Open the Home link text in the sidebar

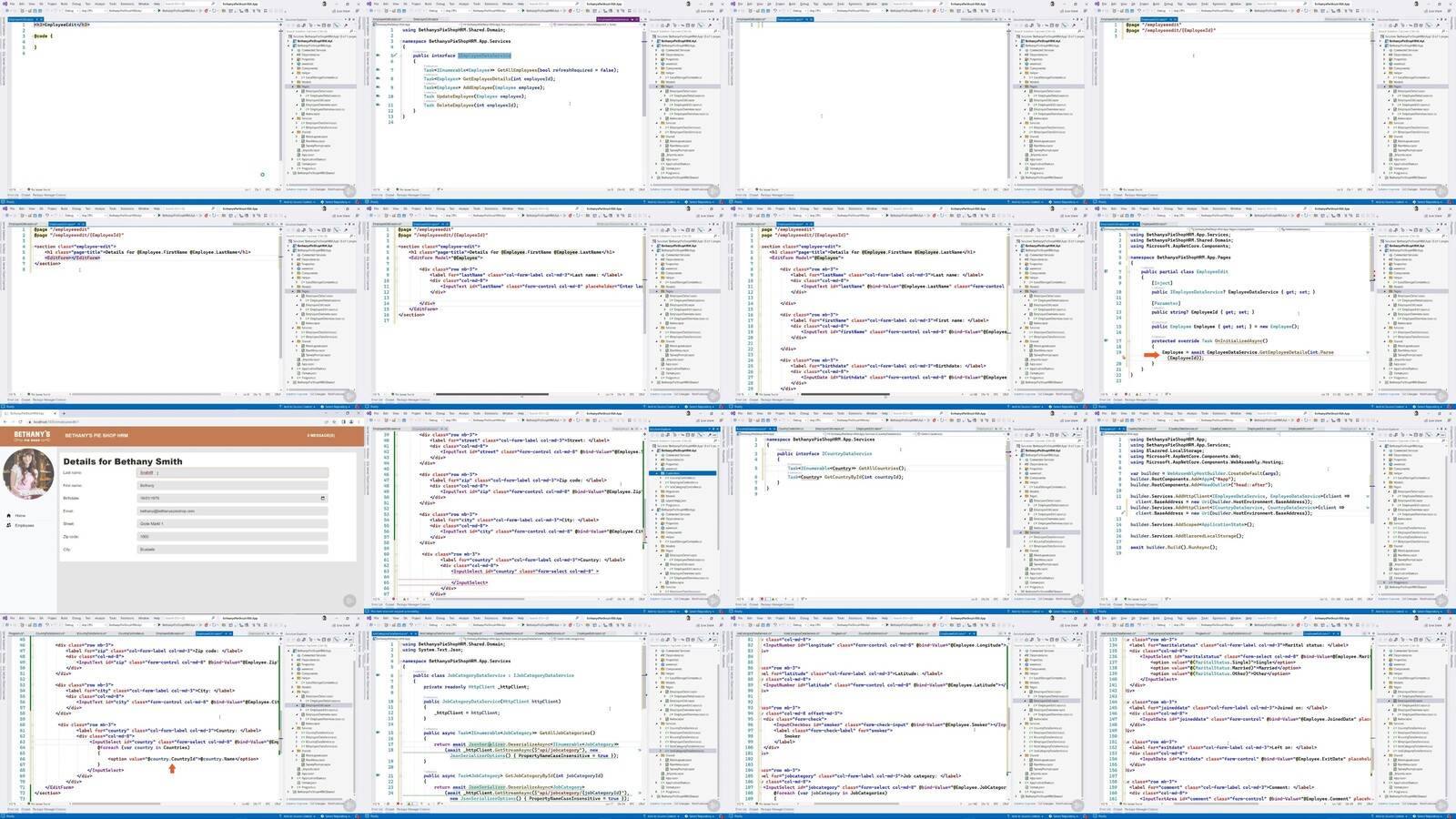point(20,516)
